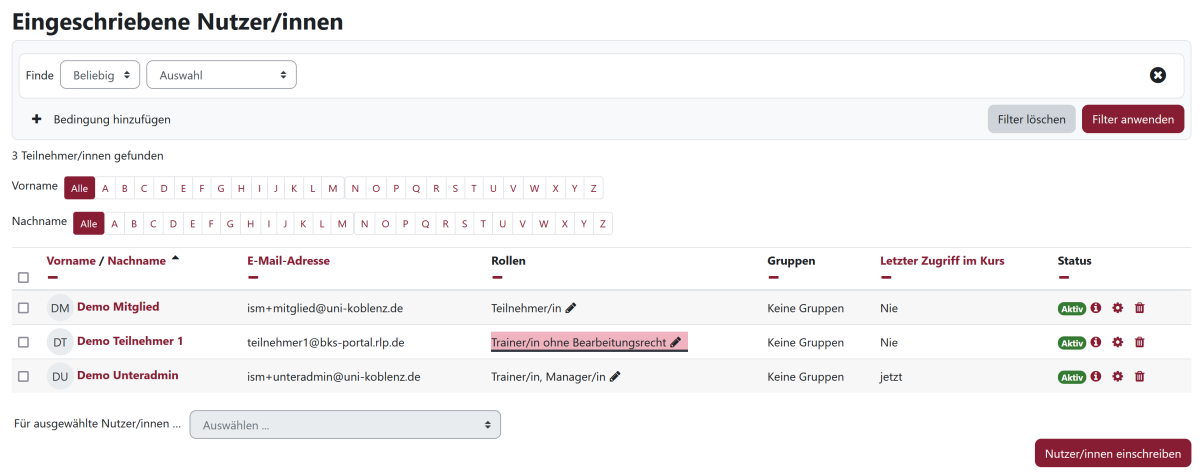Filter Vorname by letter M
1200x473 pixels.
tap(333, 188)
